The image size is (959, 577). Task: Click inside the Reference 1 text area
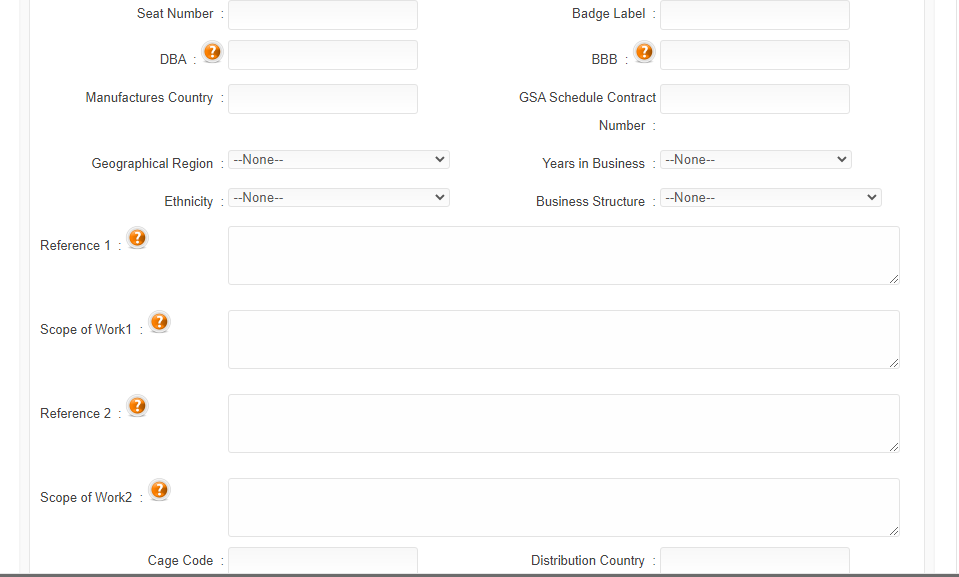[x=564, y=256]
